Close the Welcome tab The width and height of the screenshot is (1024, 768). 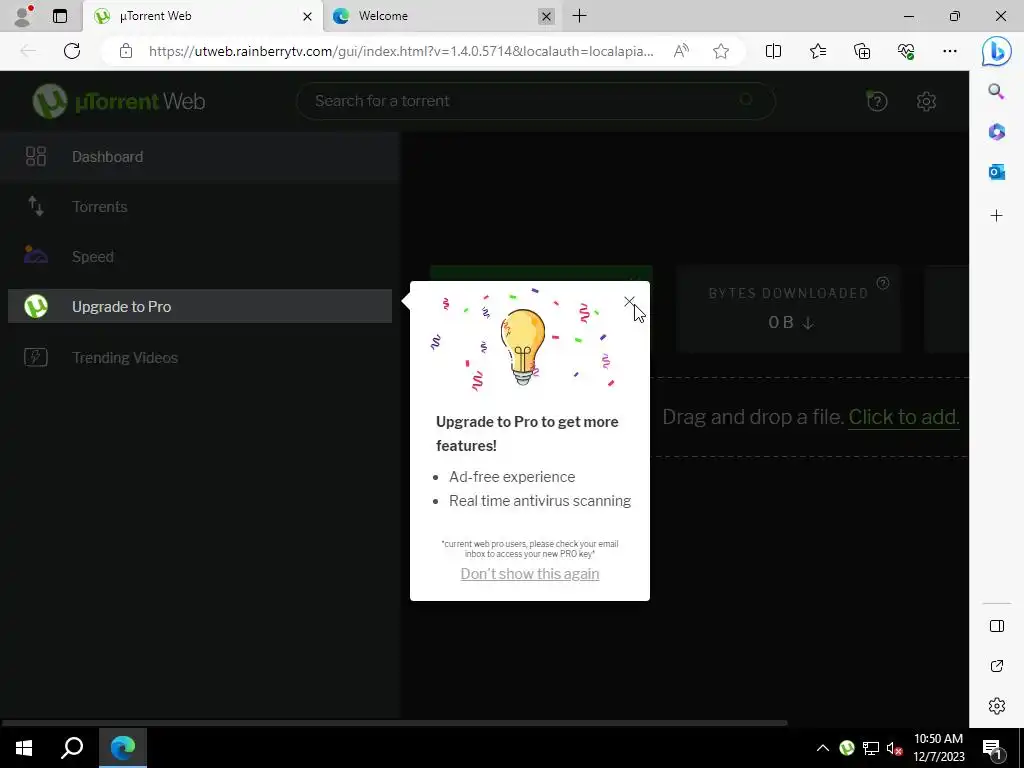[x=547, y=16]
